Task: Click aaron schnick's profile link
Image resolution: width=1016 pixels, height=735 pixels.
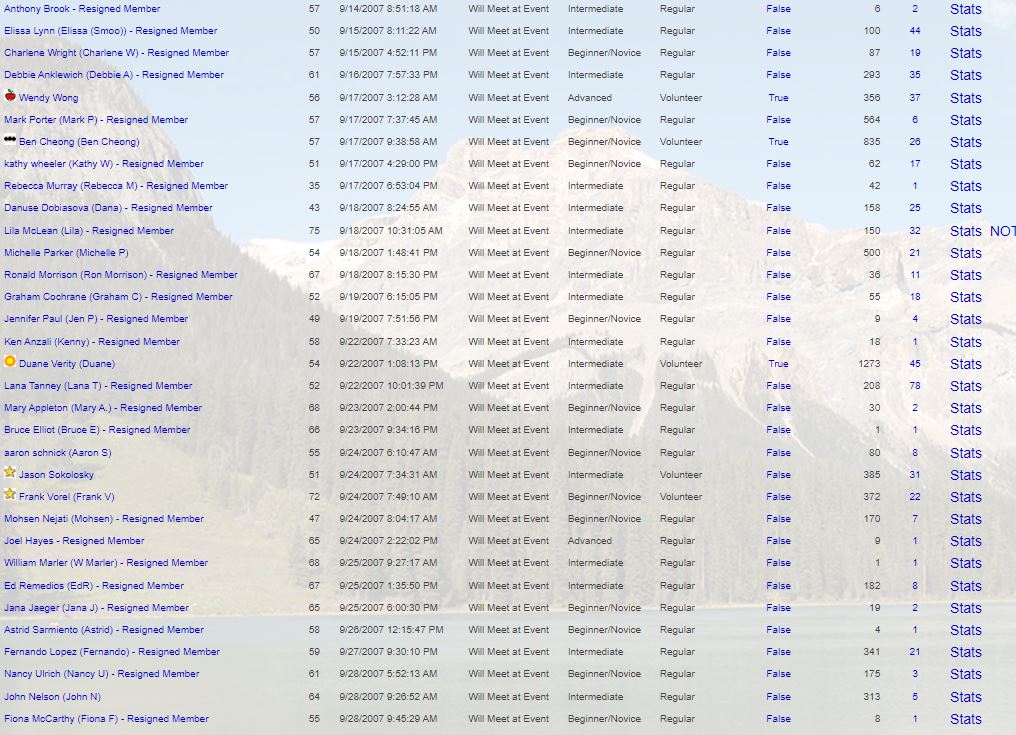Action: [57, 453]
